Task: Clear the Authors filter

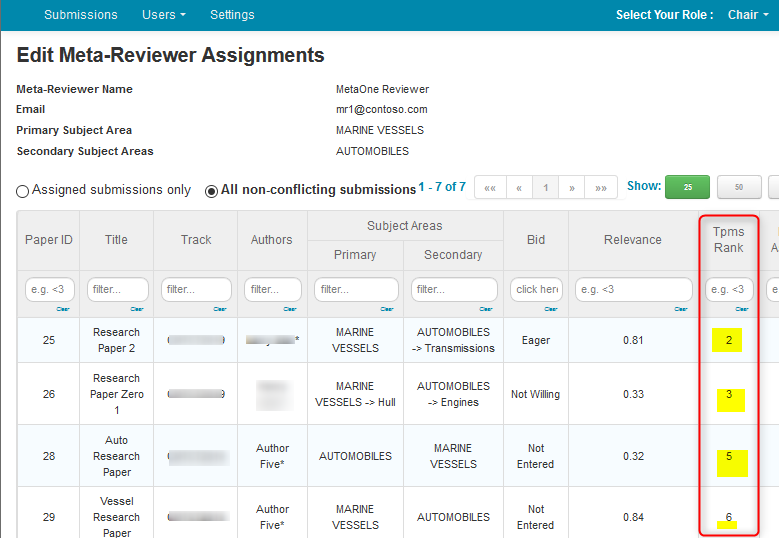Action: pos(290,309)
